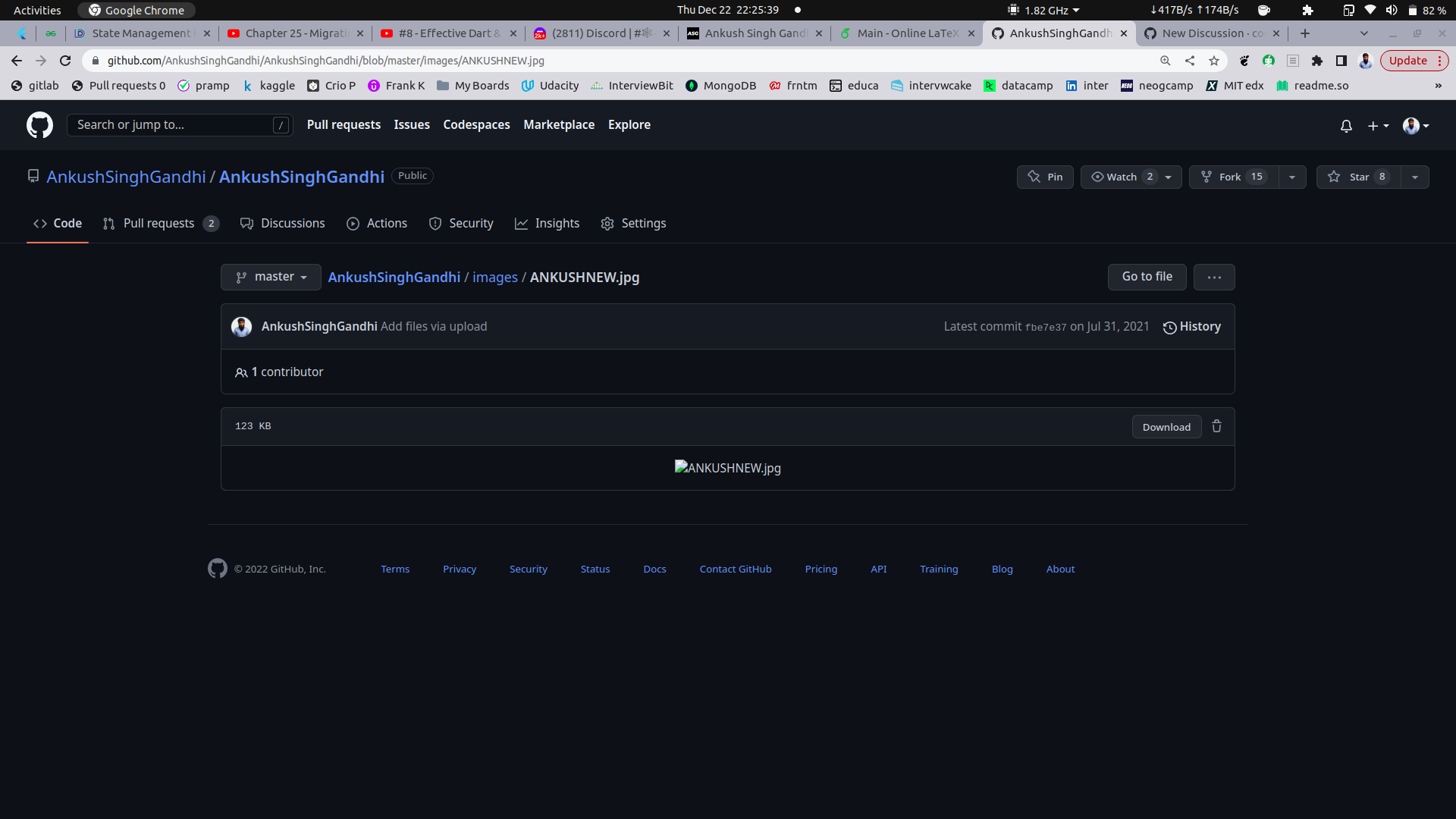Open the images folder breadcrumb link
The image size is (1456, 819).
point(494,278)
